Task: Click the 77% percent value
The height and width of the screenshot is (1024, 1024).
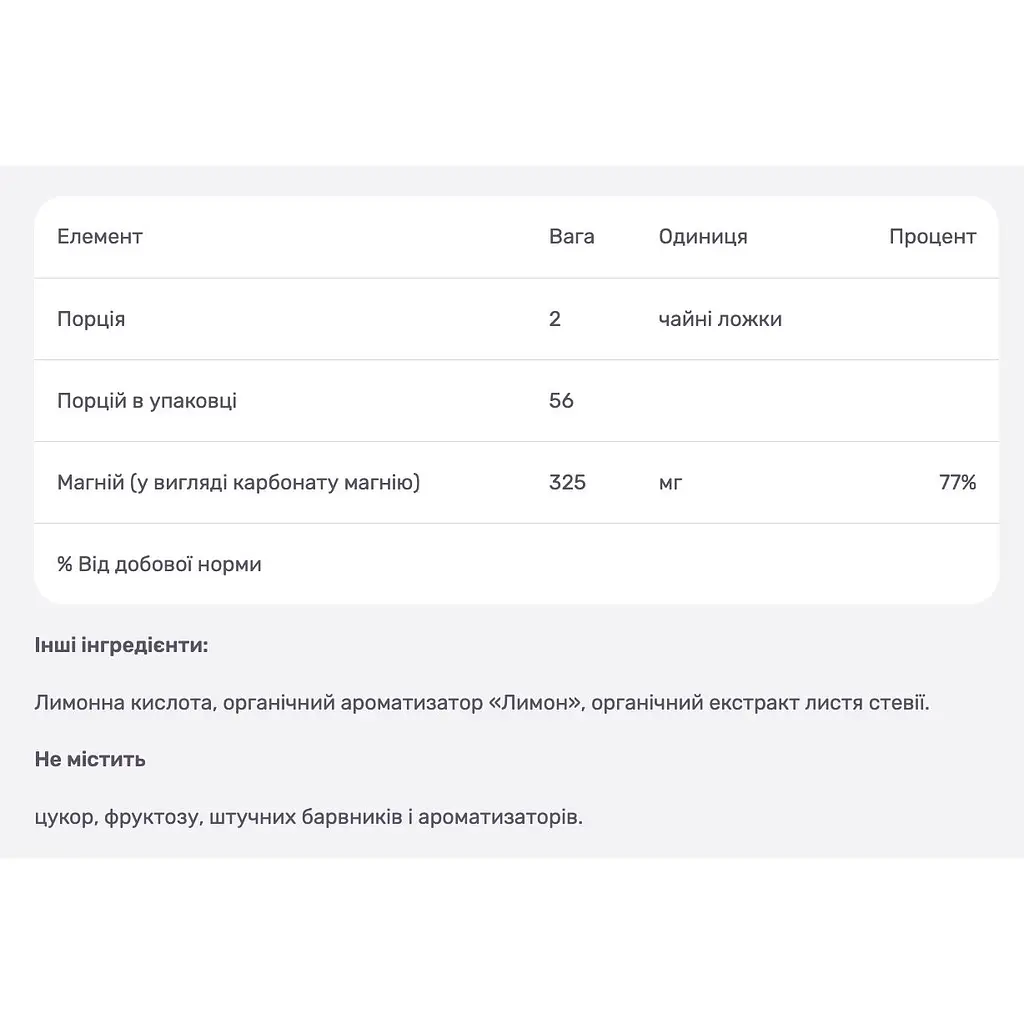Action: coord(957,483)
